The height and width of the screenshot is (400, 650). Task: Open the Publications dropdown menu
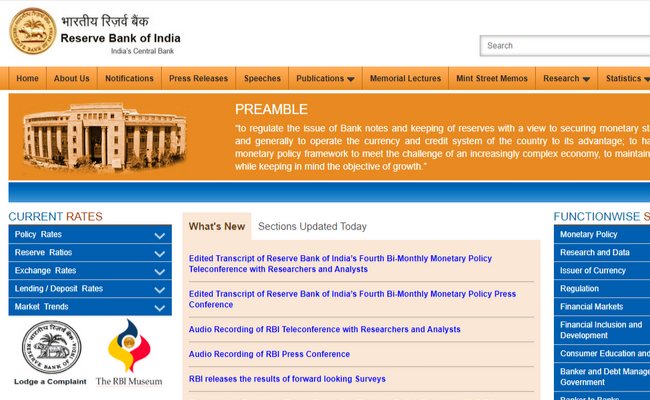(325, 79)
